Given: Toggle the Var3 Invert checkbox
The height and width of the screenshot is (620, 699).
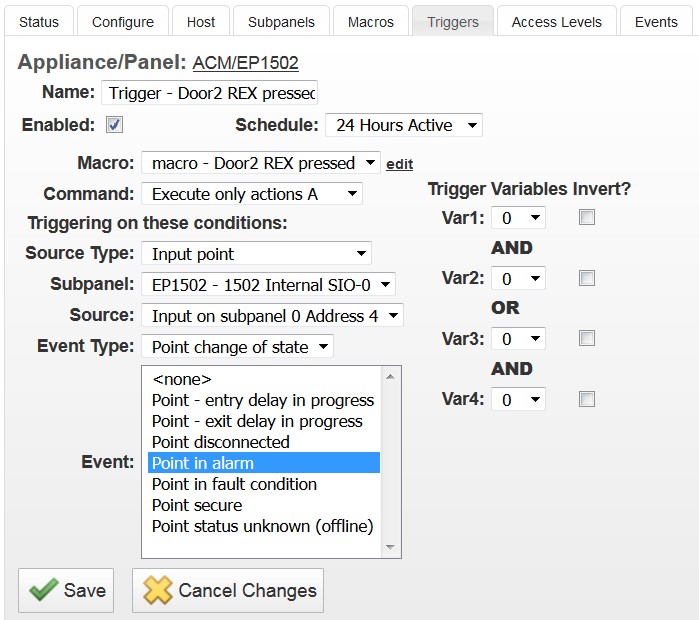Looking at the screenshot, I should [x=587, y=338].
